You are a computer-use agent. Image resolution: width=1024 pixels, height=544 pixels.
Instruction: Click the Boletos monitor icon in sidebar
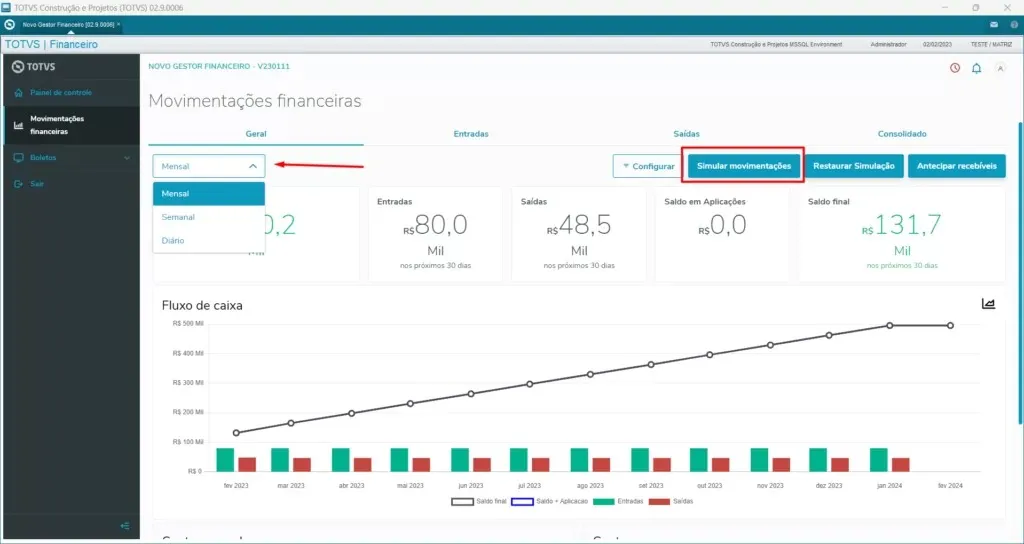point(18,158)
